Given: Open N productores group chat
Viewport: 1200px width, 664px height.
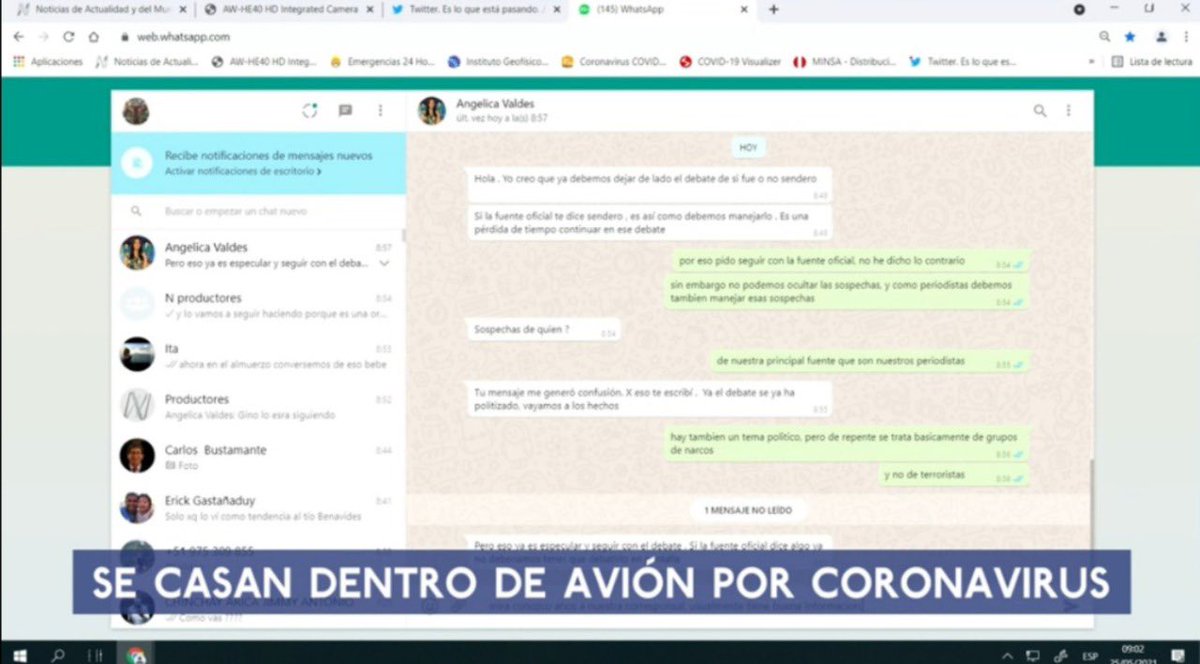Looking at the screenshot, I should (x=258, y=304).
